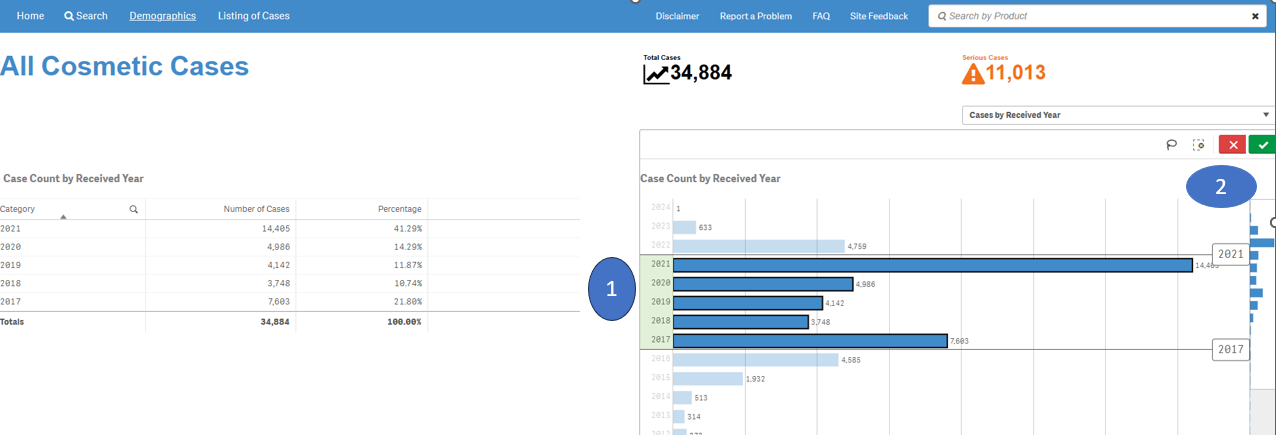Go to the Home menu item
This screenshot has height=435, width=1276.
[30, 16]
